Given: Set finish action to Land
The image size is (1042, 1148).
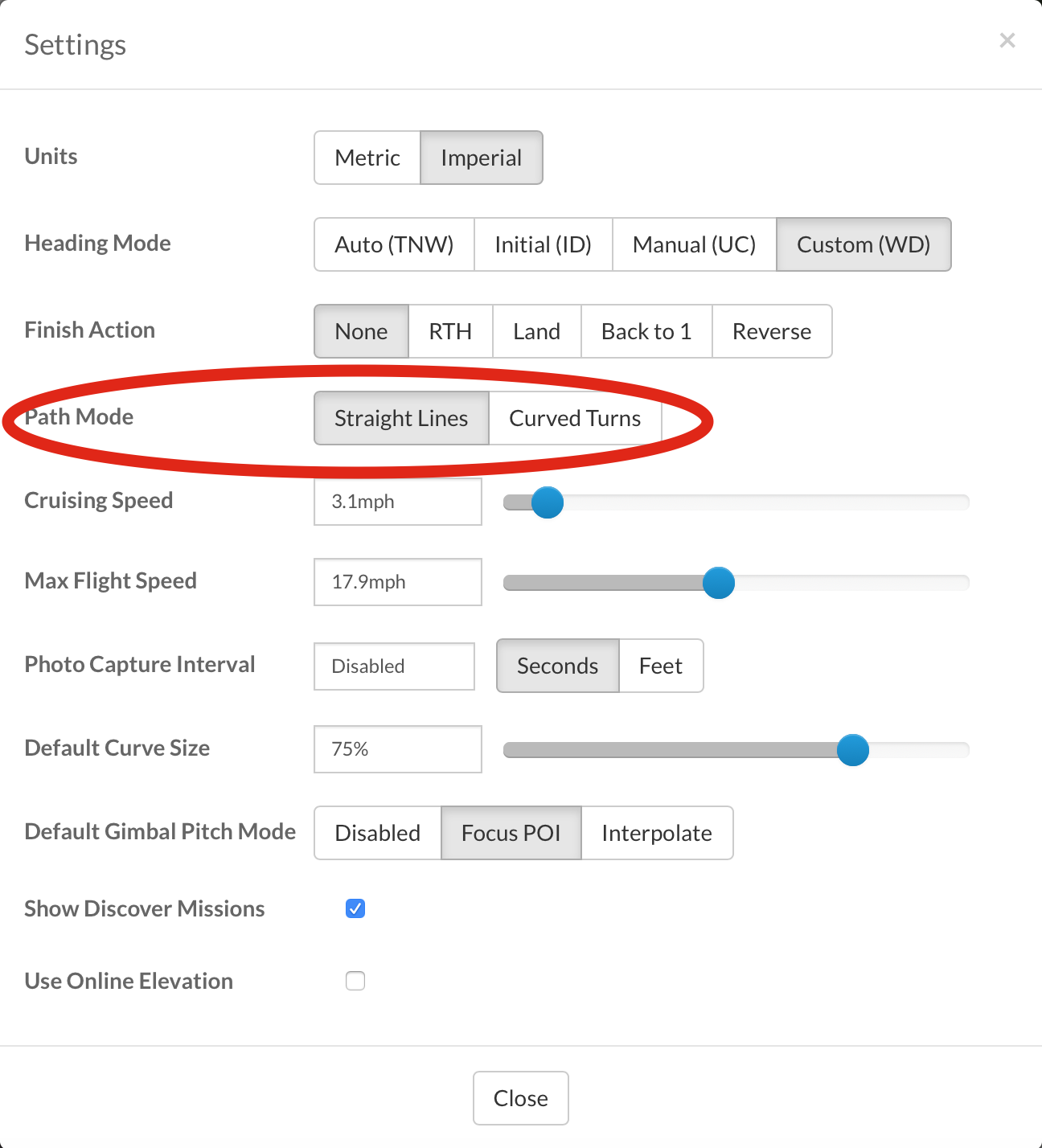Looking at the screenshot, I should click(x=537, y=331).
